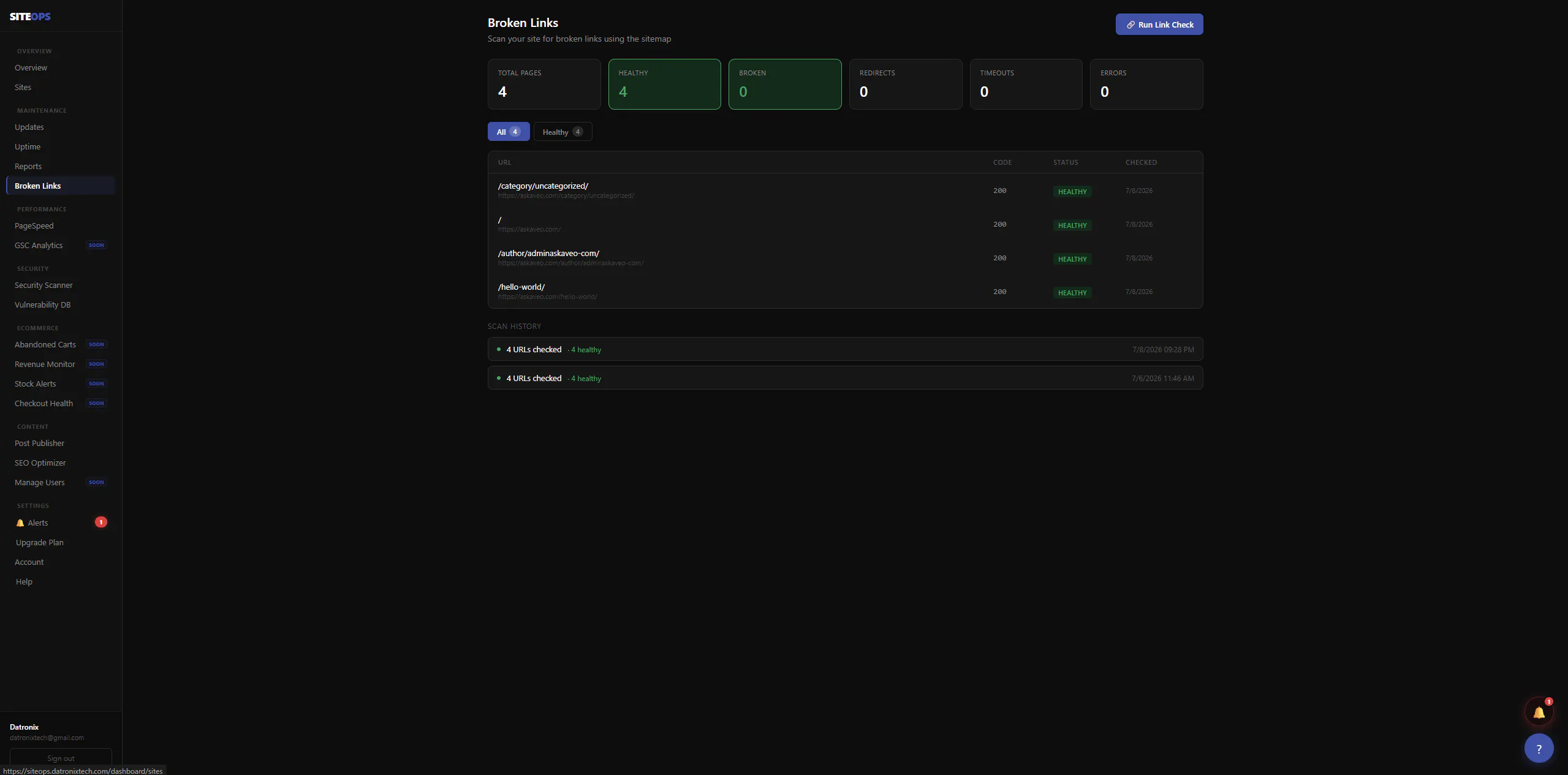Click the Broken stat card
Screen dimensions: 1568x775
pyautogui.click(x=785, y=84)
